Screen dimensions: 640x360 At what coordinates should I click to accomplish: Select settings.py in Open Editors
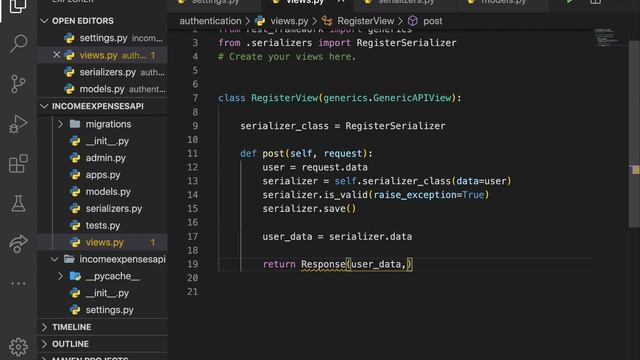[102, 38]
